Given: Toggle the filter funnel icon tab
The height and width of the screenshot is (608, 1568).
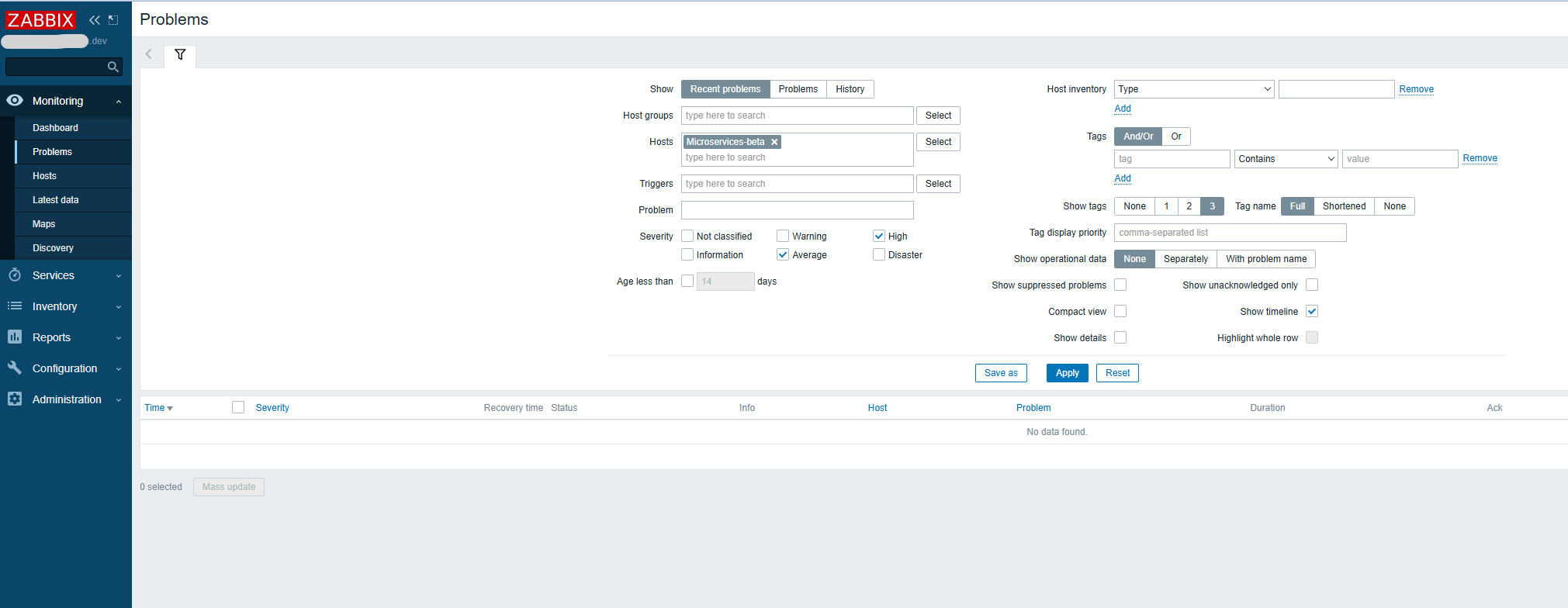Looking at the screenshot, I should point(180,54).
